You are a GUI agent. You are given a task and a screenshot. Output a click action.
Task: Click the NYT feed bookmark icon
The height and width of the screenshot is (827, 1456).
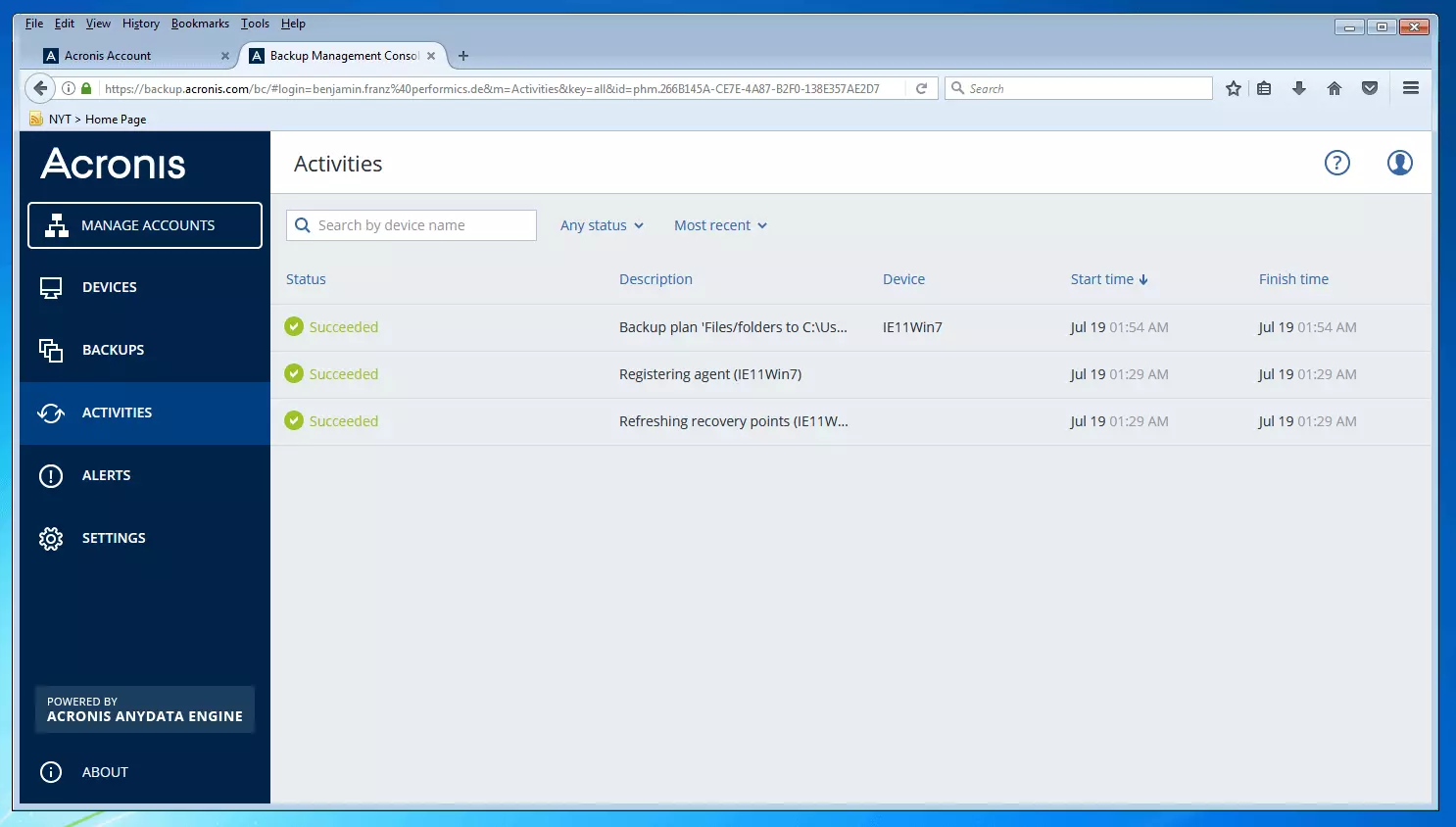[x=36, y=119]
